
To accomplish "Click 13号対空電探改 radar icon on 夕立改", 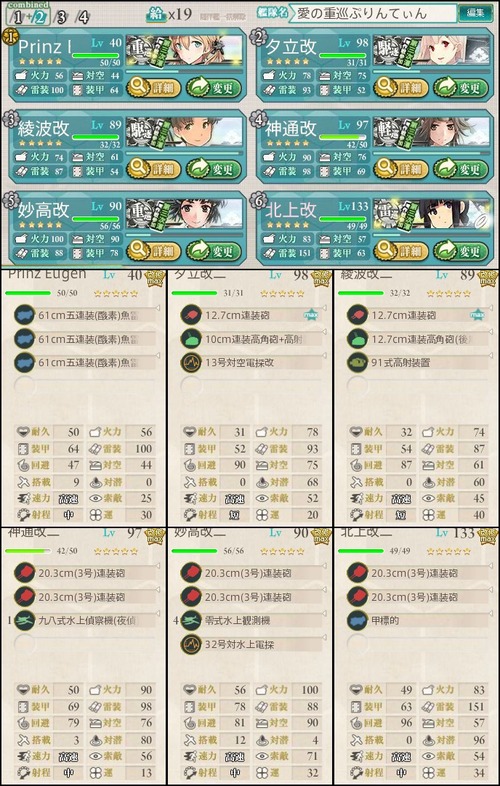I will [190, 362].
